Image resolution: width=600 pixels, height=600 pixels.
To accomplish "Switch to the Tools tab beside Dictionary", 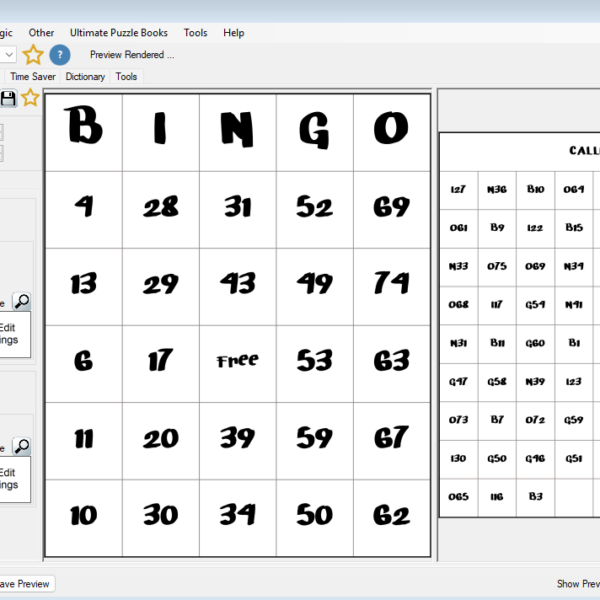I will coord(126,76).
